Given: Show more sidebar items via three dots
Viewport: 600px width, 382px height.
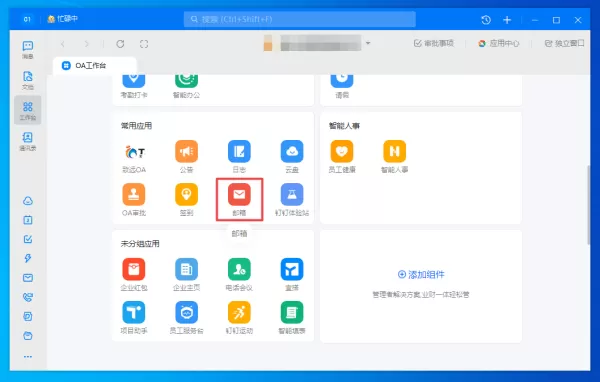Looking at the screenshot, I should click(x=28, y=356).
